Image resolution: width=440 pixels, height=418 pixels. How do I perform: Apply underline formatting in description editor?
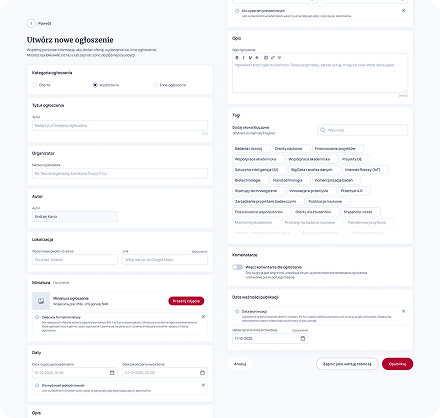click(x=250, y=58)
